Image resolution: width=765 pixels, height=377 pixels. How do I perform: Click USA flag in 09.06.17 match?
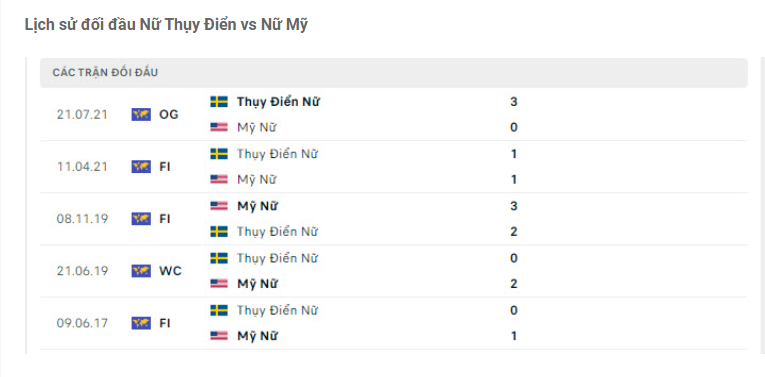(x=219, y=336)
